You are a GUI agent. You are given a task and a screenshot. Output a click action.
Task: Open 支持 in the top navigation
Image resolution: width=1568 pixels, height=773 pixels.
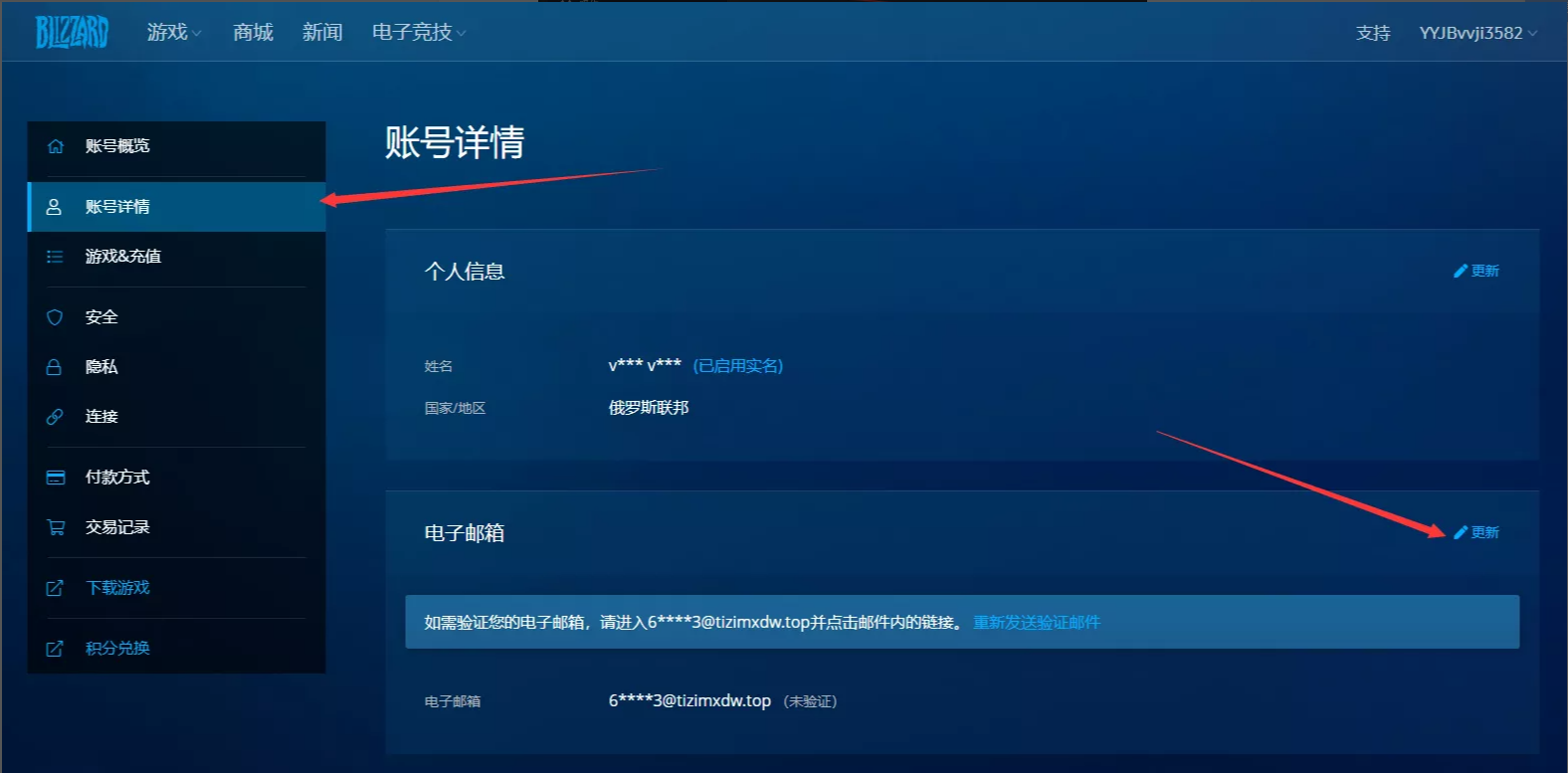pyautogui.click(x=1373, y=33)
